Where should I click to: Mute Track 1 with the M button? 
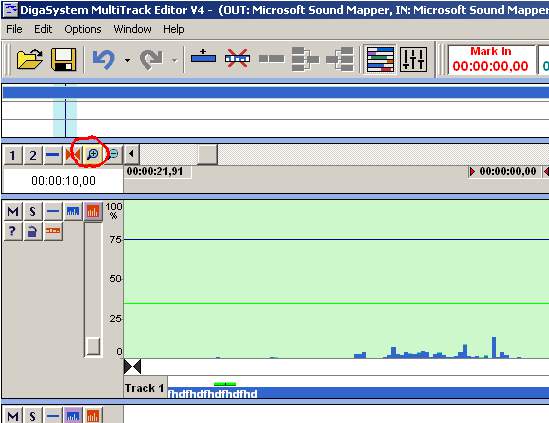(13, 211)
